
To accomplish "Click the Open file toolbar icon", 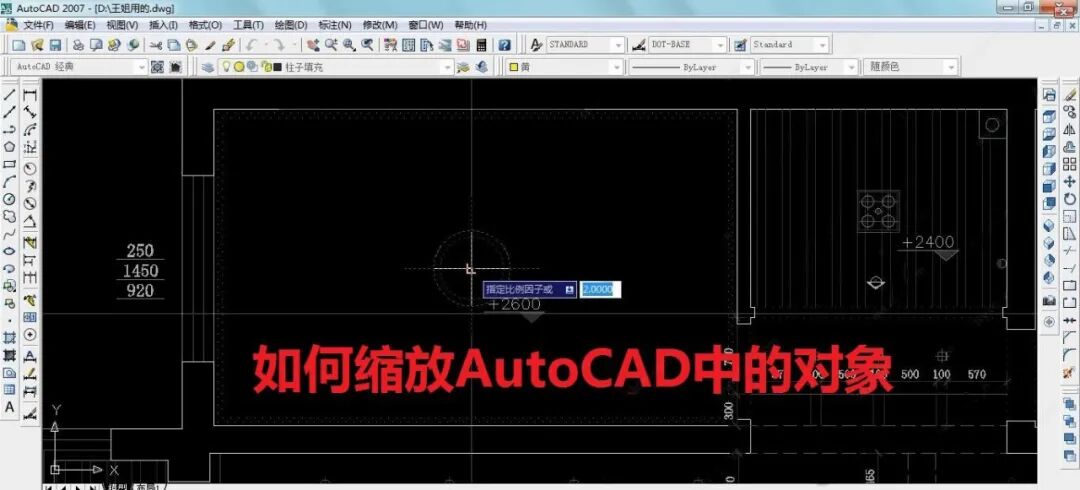I will click(x=37, y=45).
